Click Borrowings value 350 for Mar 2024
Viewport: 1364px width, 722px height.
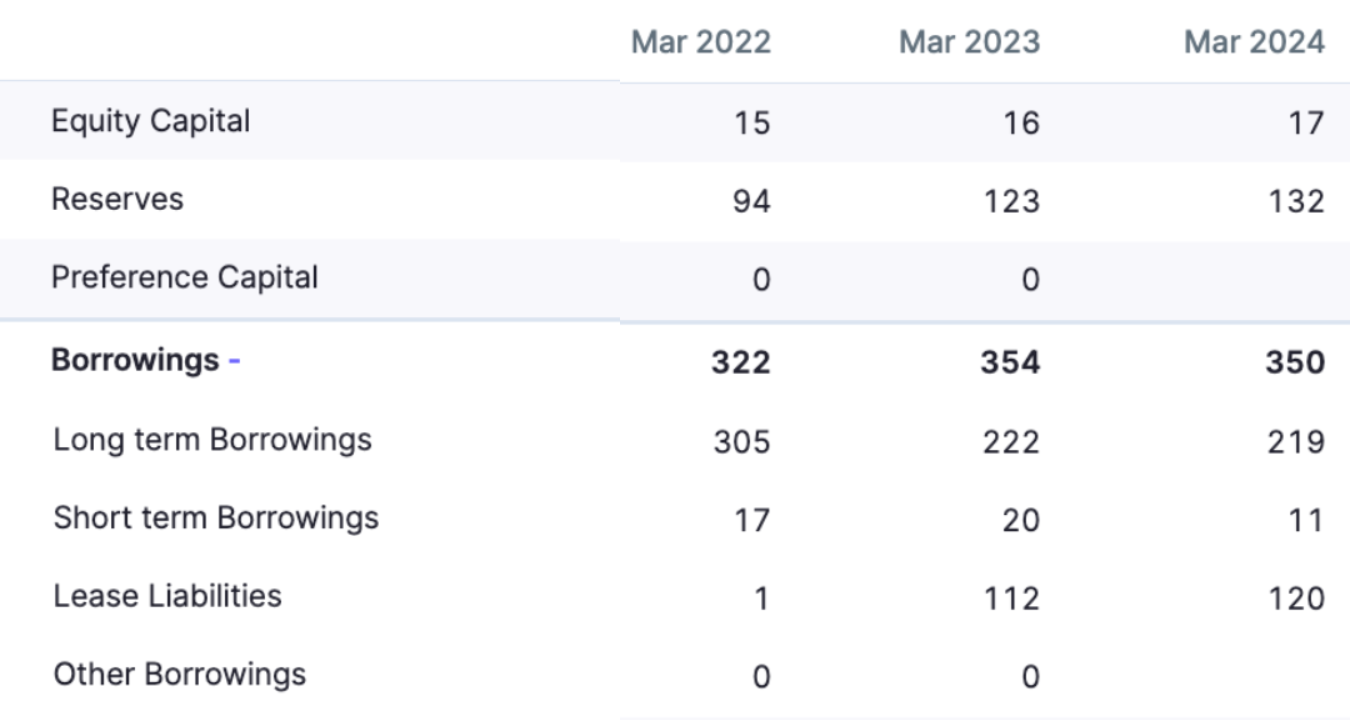point(1295,361)
